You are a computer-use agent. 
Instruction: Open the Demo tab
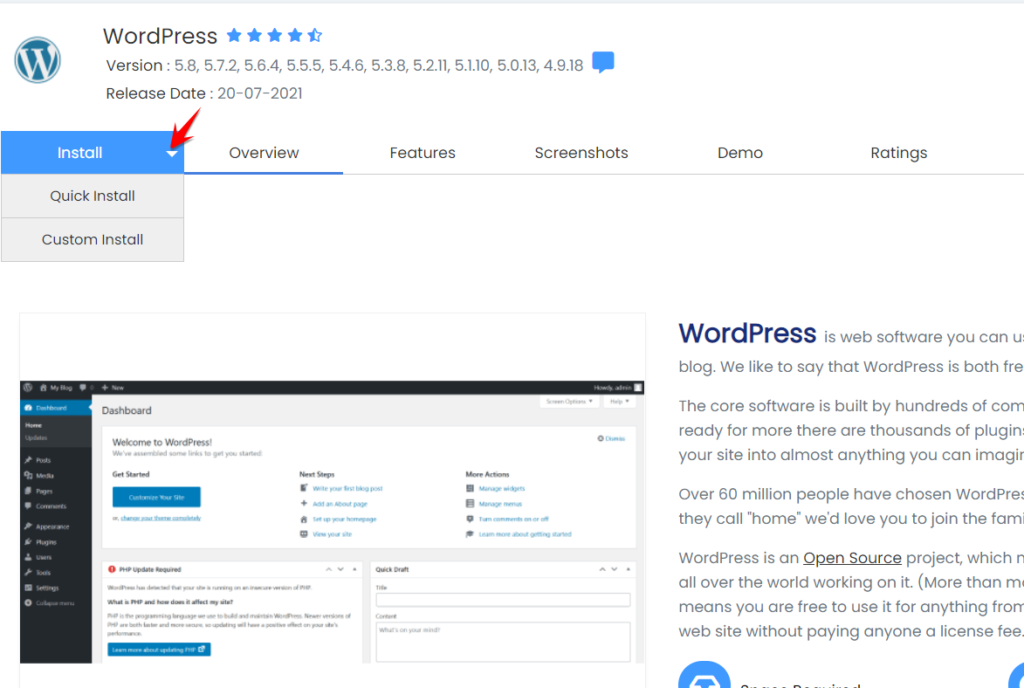coord(740,153)
